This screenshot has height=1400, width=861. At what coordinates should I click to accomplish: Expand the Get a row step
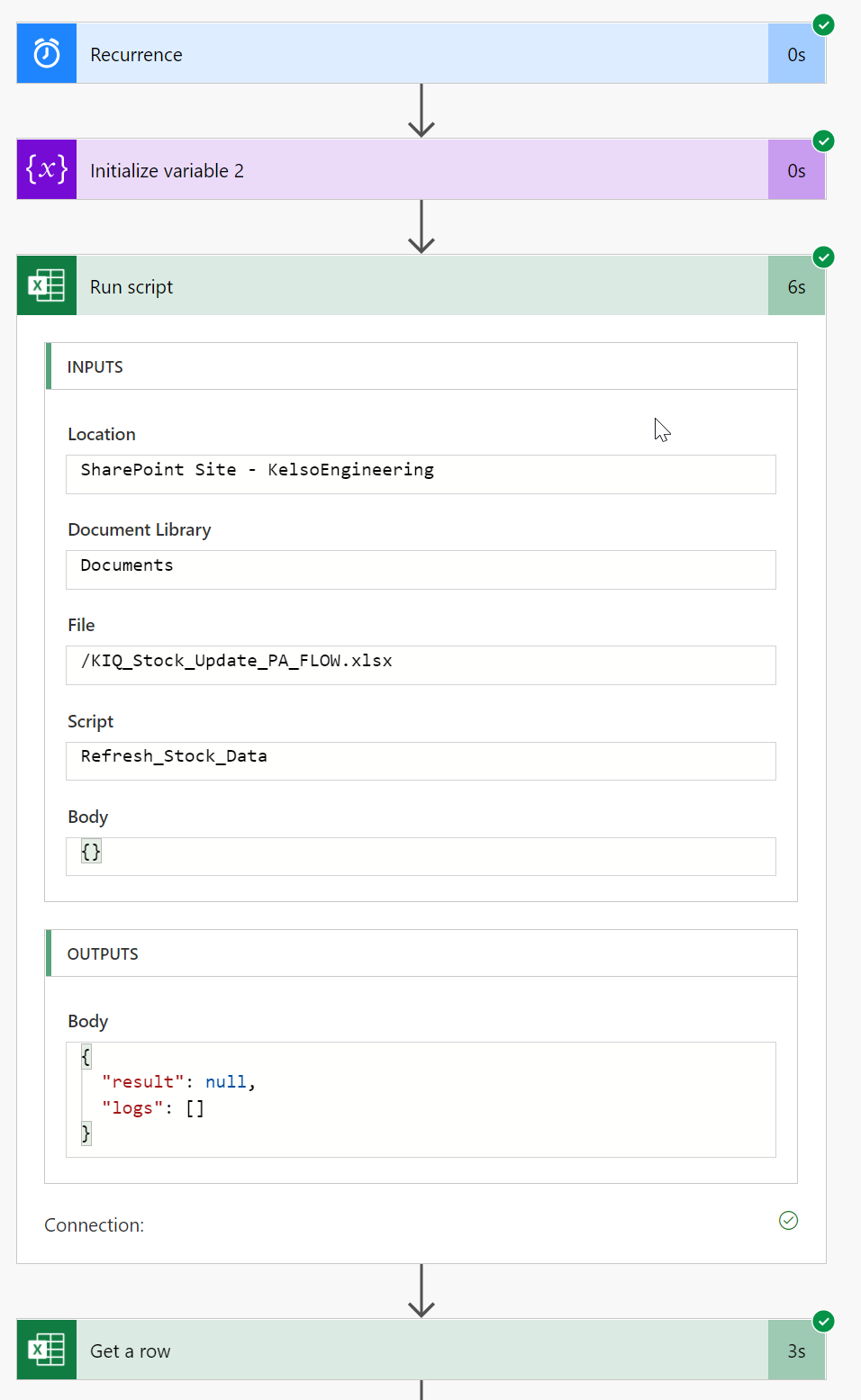point(421,1350)
